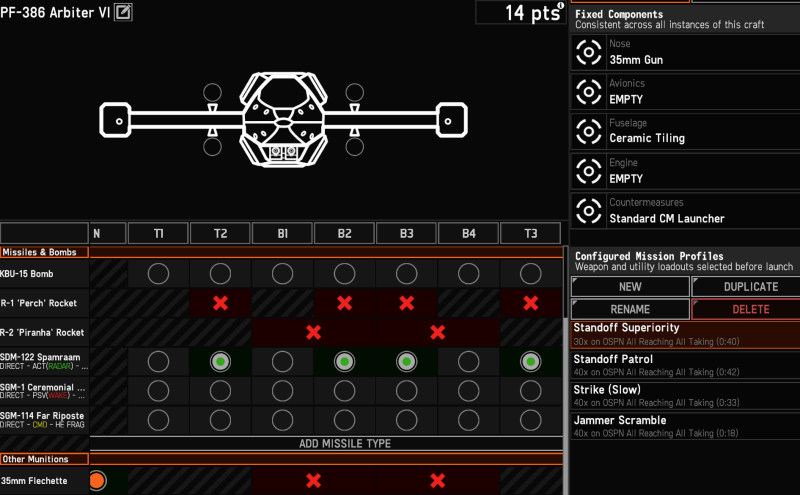Click red X for Perch Rocket at B3
800x495 pixels.
[407, 303]
